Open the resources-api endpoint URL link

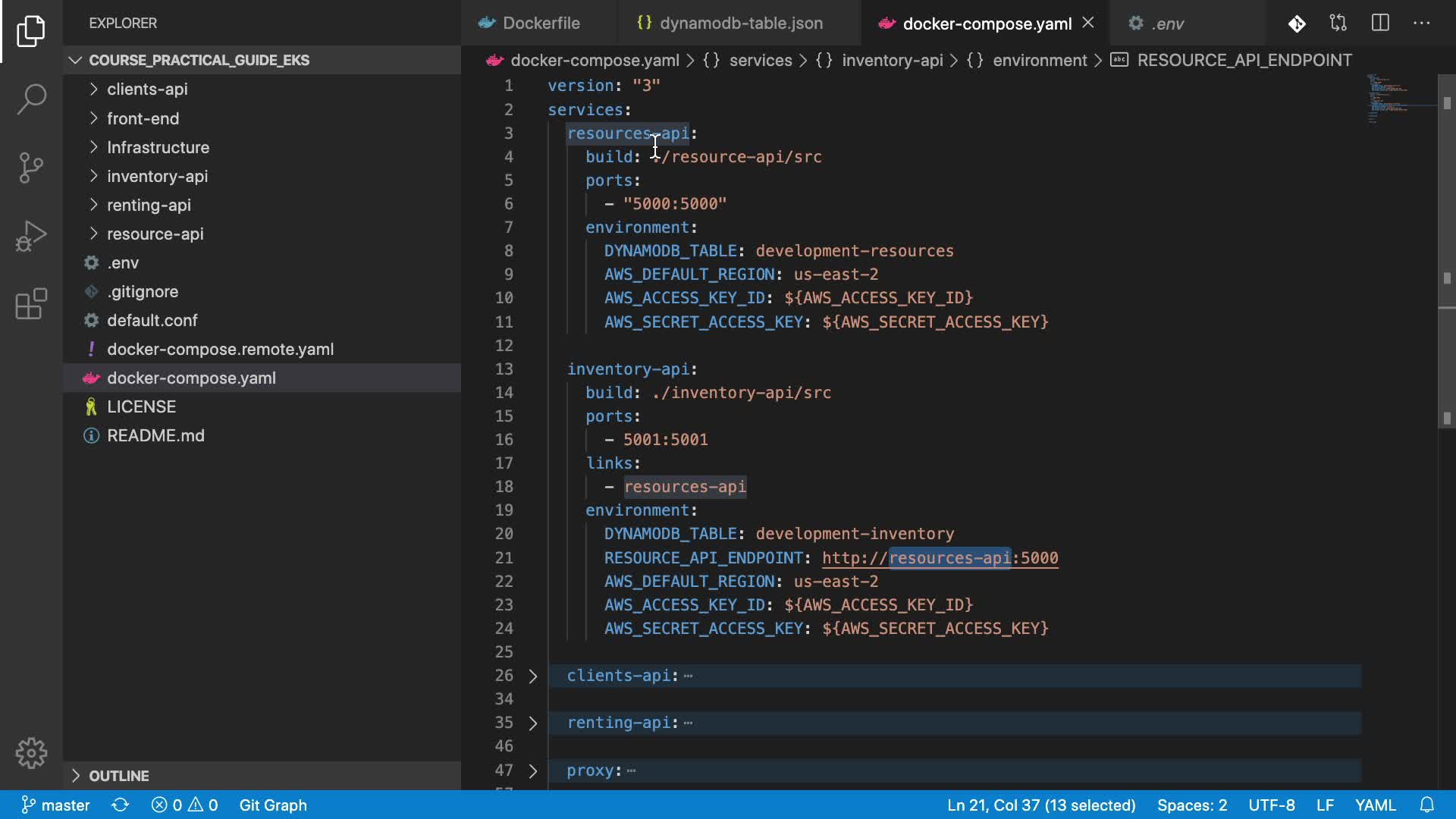(x=940, y=558)
